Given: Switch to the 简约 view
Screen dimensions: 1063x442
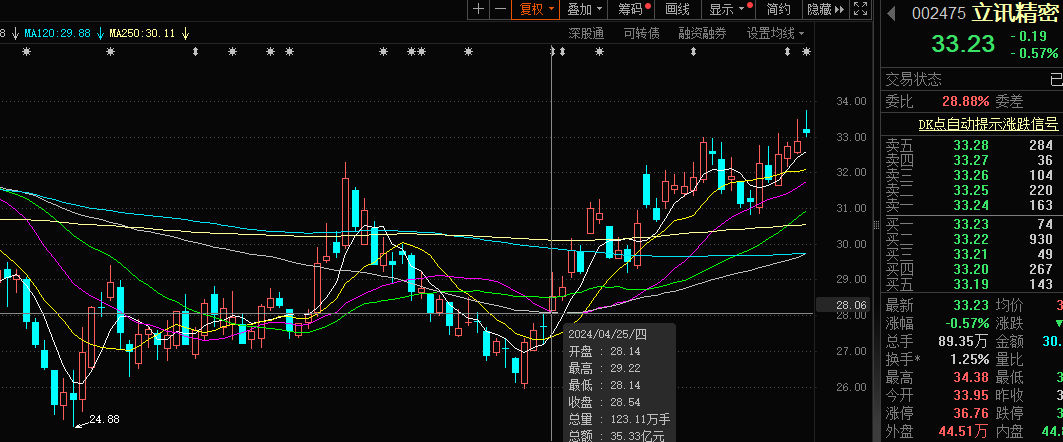Looking at the screenshot, I should click(x=778, y=9).
